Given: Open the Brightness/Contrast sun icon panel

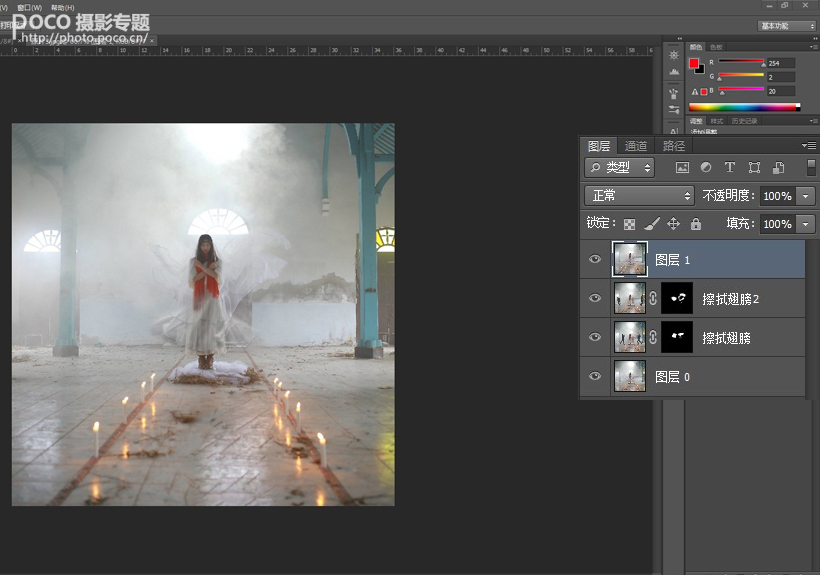Looking at the screenshot, I should coord(674,55).
